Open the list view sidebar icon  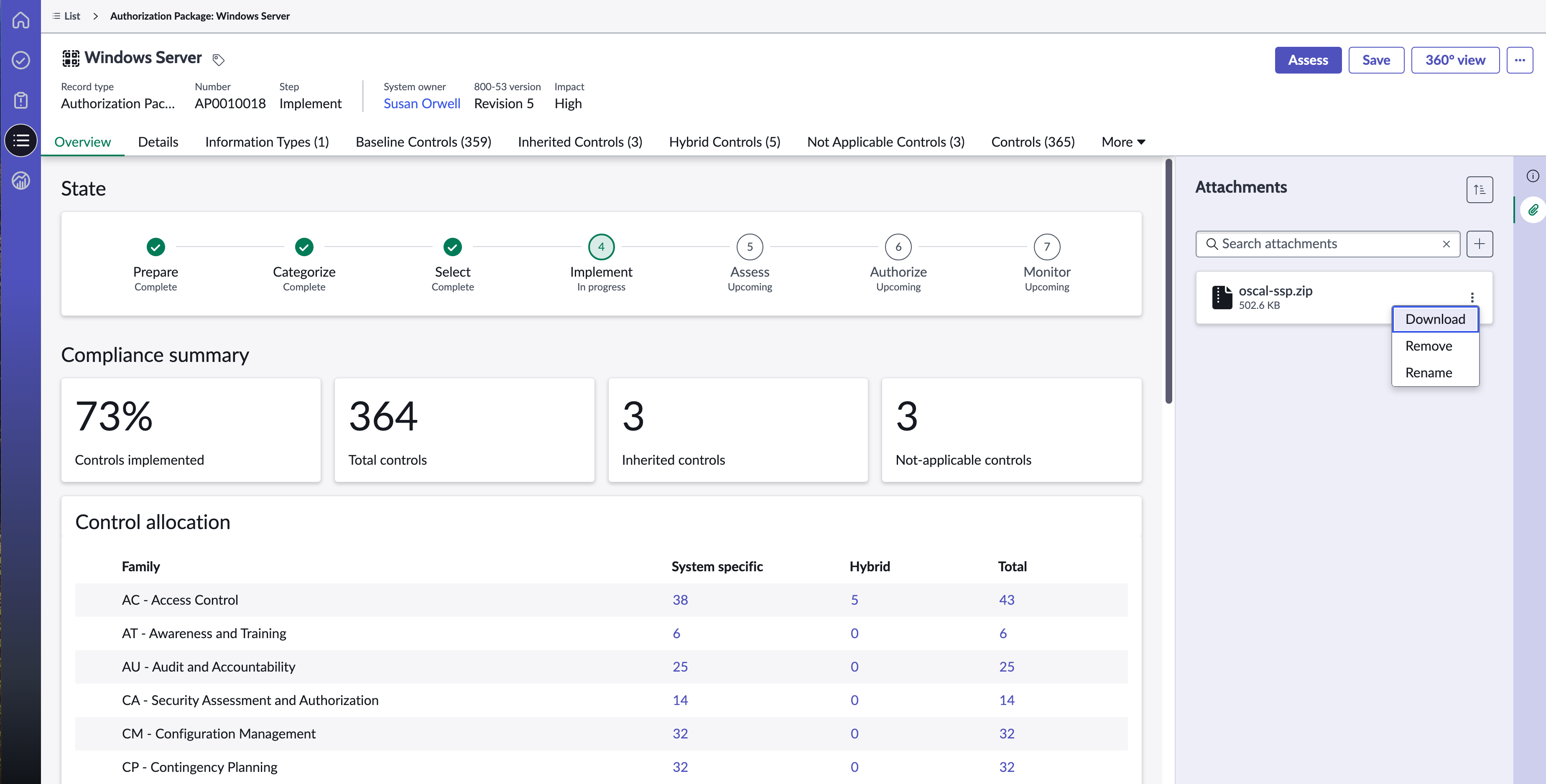click(x=21, y=140)
